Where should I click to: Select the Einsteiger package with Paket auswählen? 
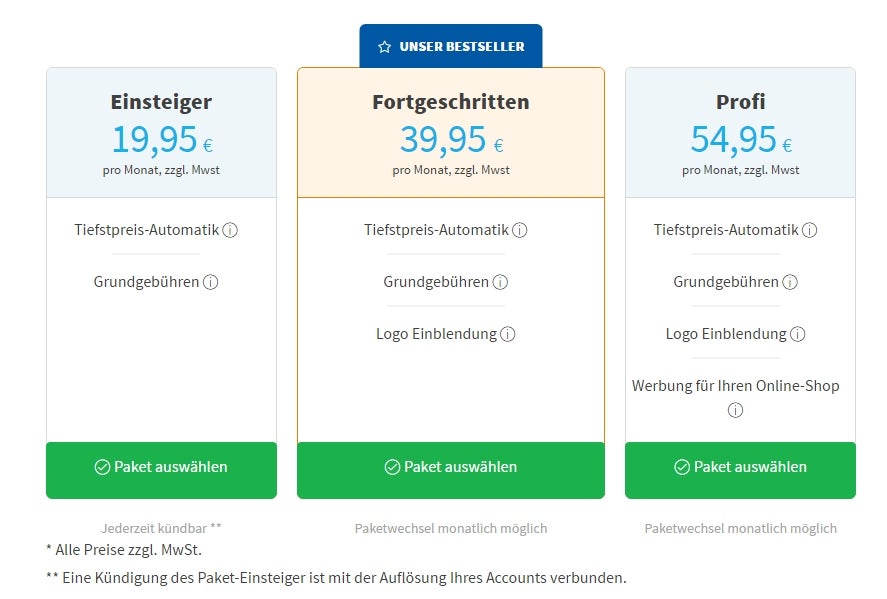161,470
